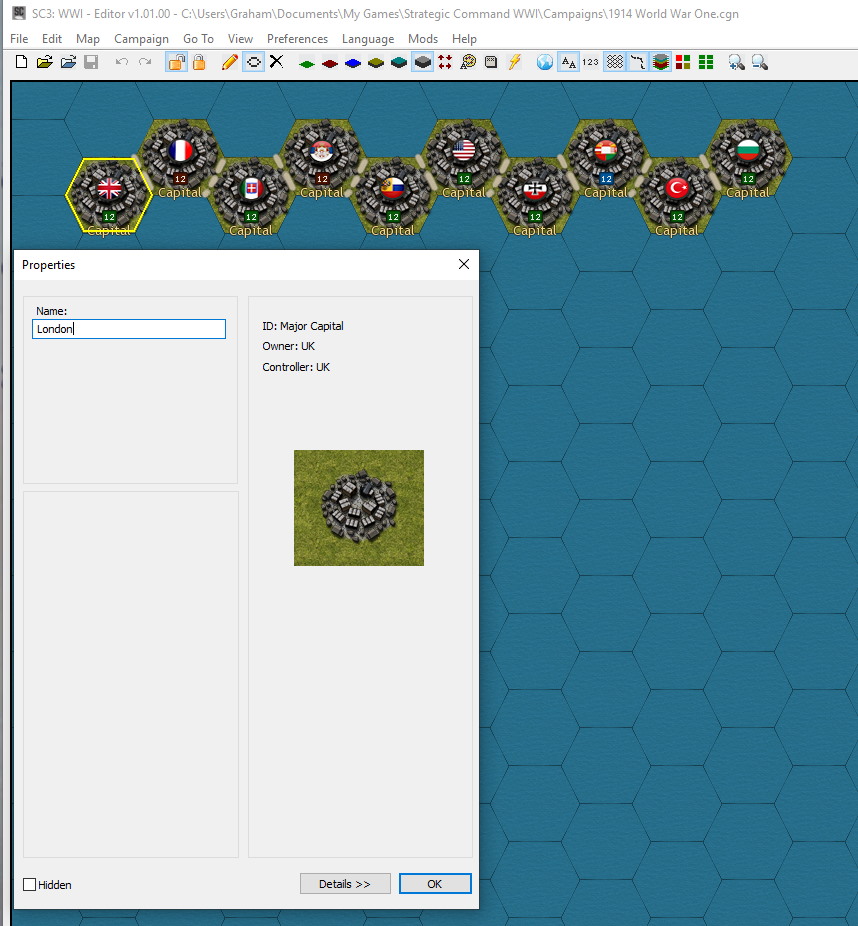858x926 pixels.
Task: Select the olive tile layer icon
Action: pos(376,63)
